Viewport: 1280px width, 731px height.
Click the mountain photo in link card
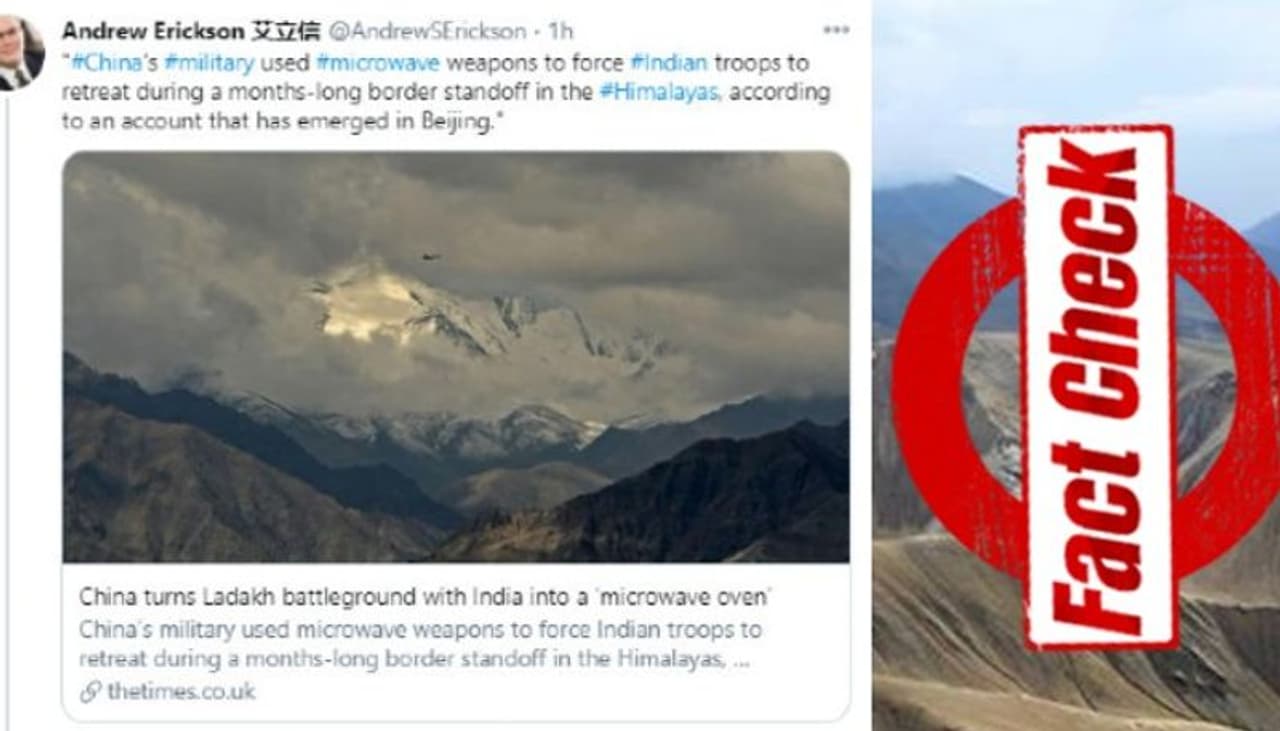(456, 357)
